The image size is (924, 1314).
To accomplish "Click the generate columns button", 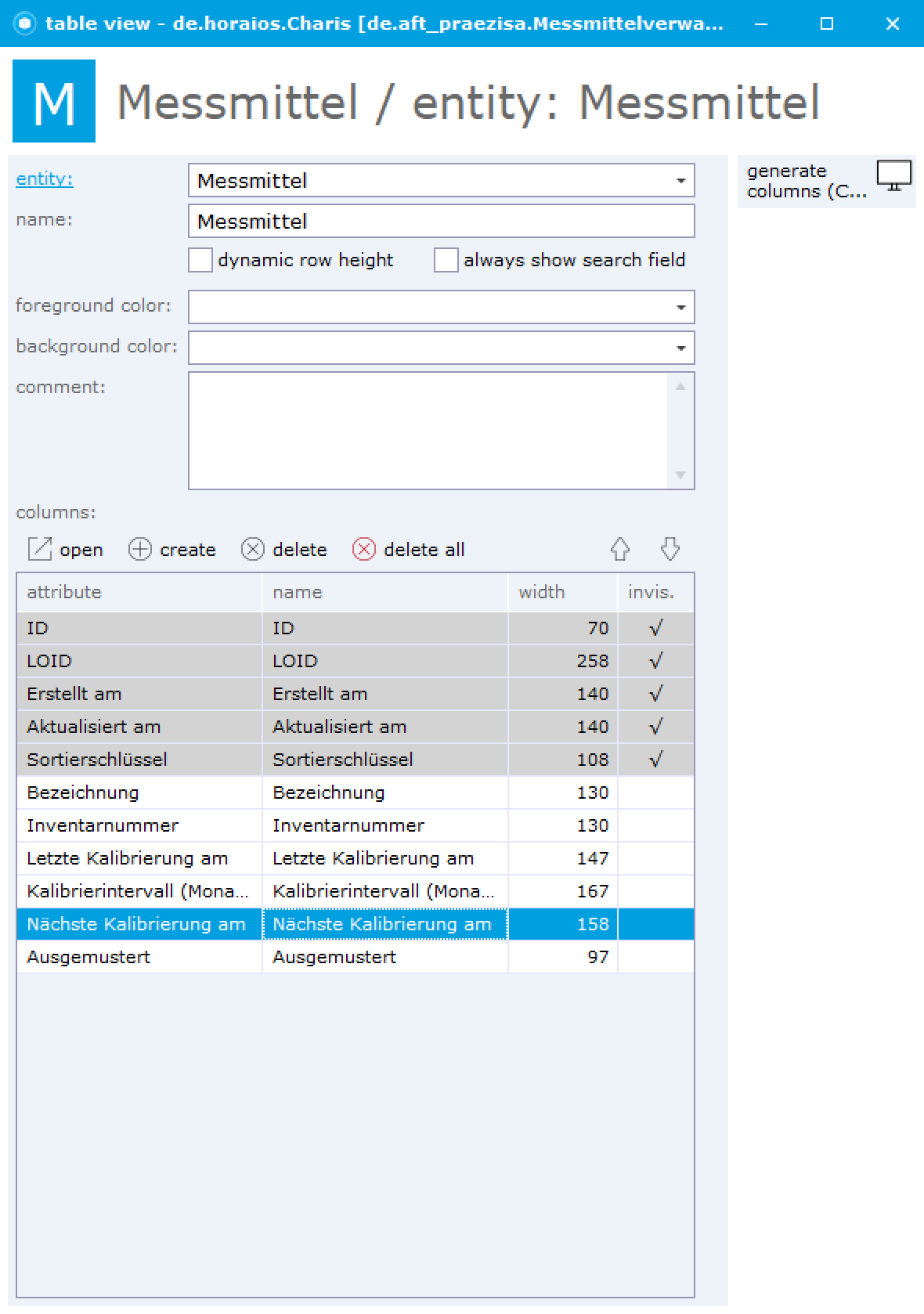I will [x=826, y=182].
